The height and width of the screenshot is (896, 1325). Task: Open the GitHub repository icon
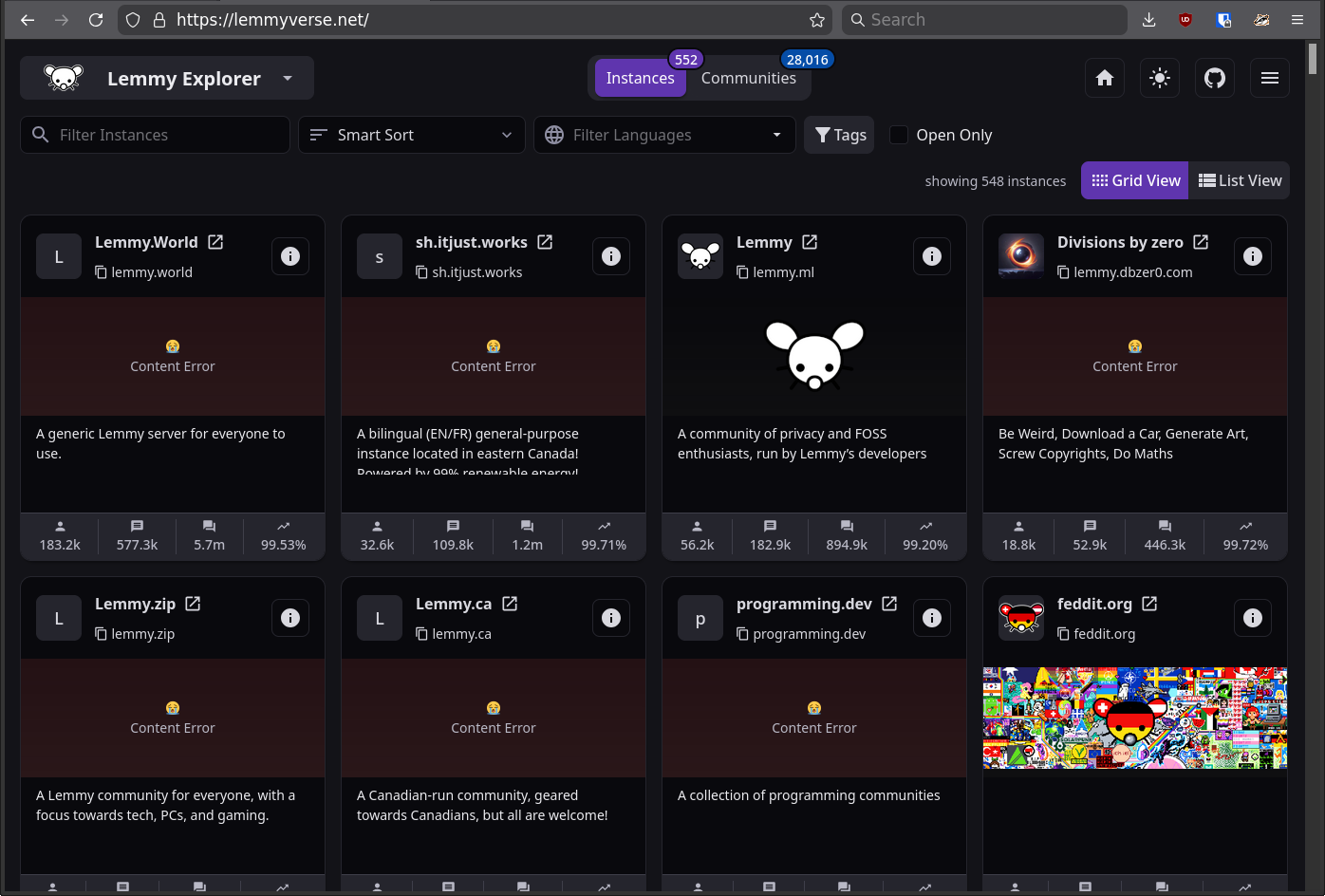click(x=1215, y=78)
